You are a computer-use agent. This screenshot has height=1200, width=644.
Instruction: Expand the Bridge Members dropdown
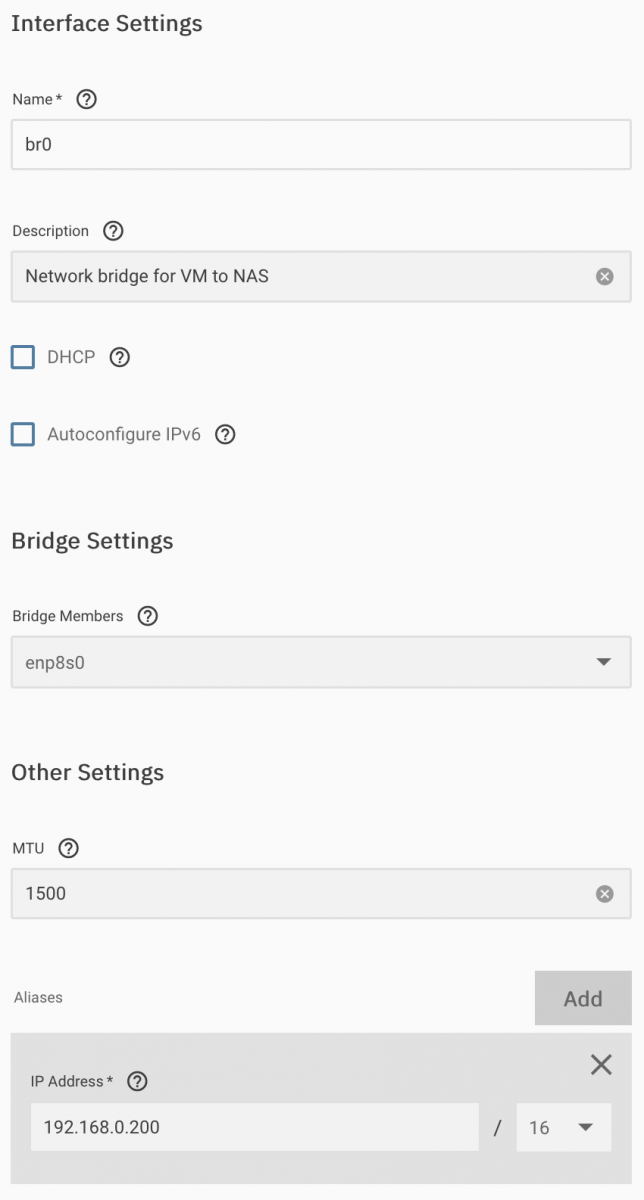click(603, 662)
